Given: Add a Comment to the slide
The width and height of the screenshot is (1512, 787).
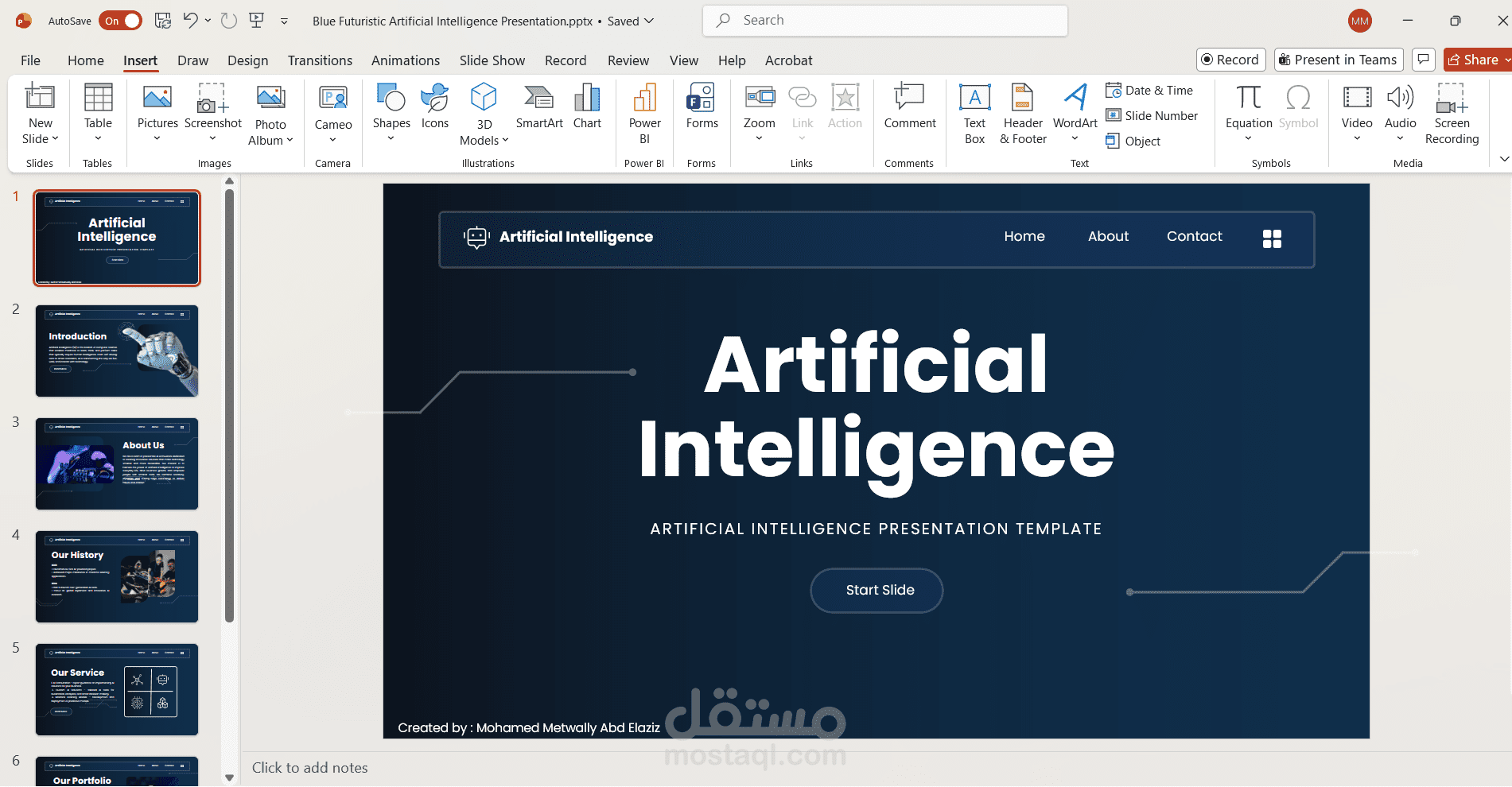Looking at the screenshot, I should [910, 107].
